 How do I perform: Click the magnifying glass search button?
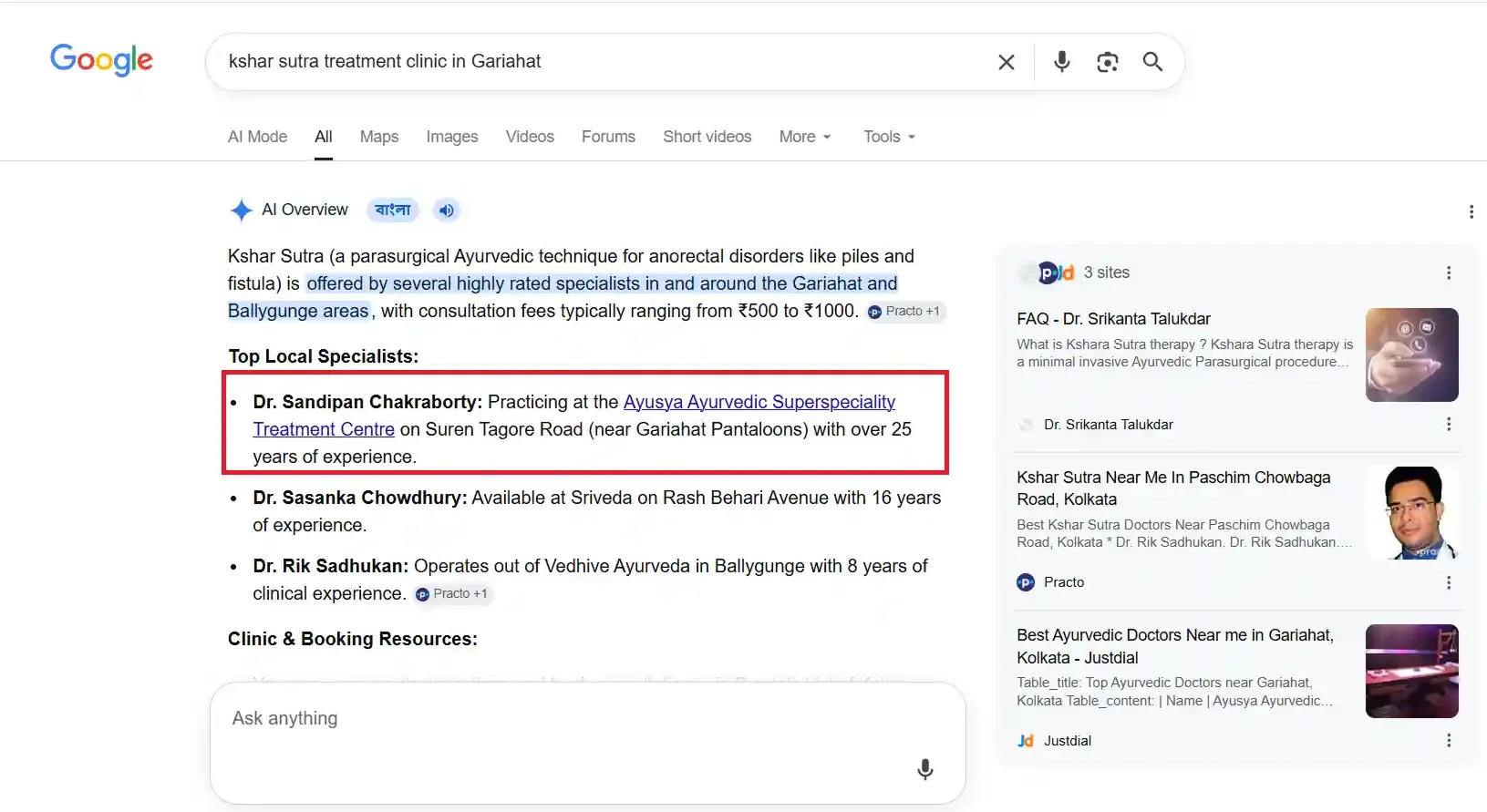[1152, 61]
